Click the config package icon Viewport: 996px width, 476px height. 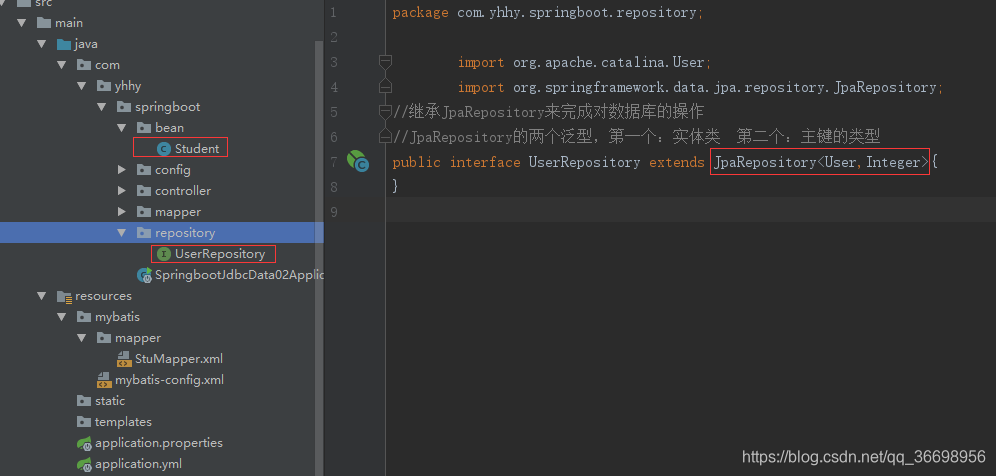144,170
